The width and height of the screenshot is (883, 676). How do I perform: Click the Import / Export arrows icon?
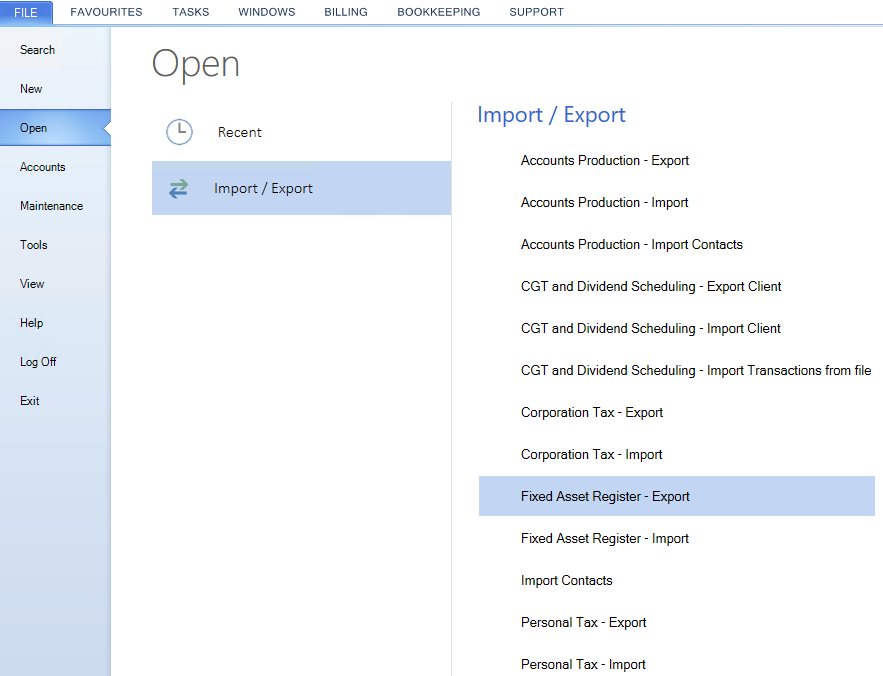pyautogui.click(x=179, y=188)
